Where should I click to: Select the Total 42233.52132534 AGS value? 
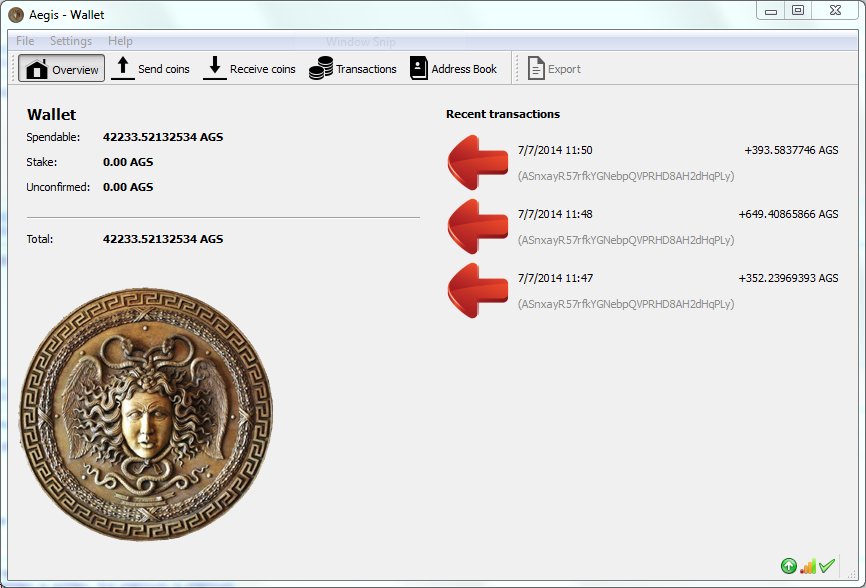[163, 239]
